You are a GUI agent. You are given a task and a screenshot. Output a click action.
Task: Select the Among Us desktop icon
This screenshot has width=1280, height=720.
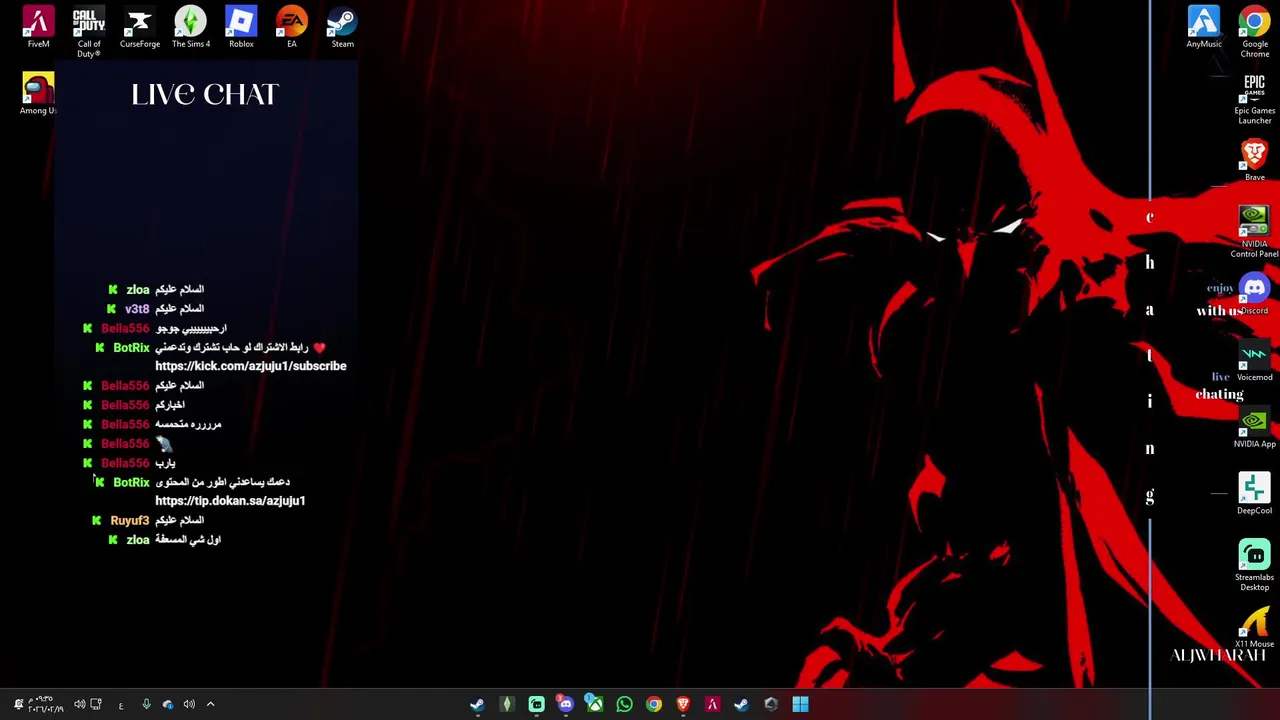click(38, 94)
